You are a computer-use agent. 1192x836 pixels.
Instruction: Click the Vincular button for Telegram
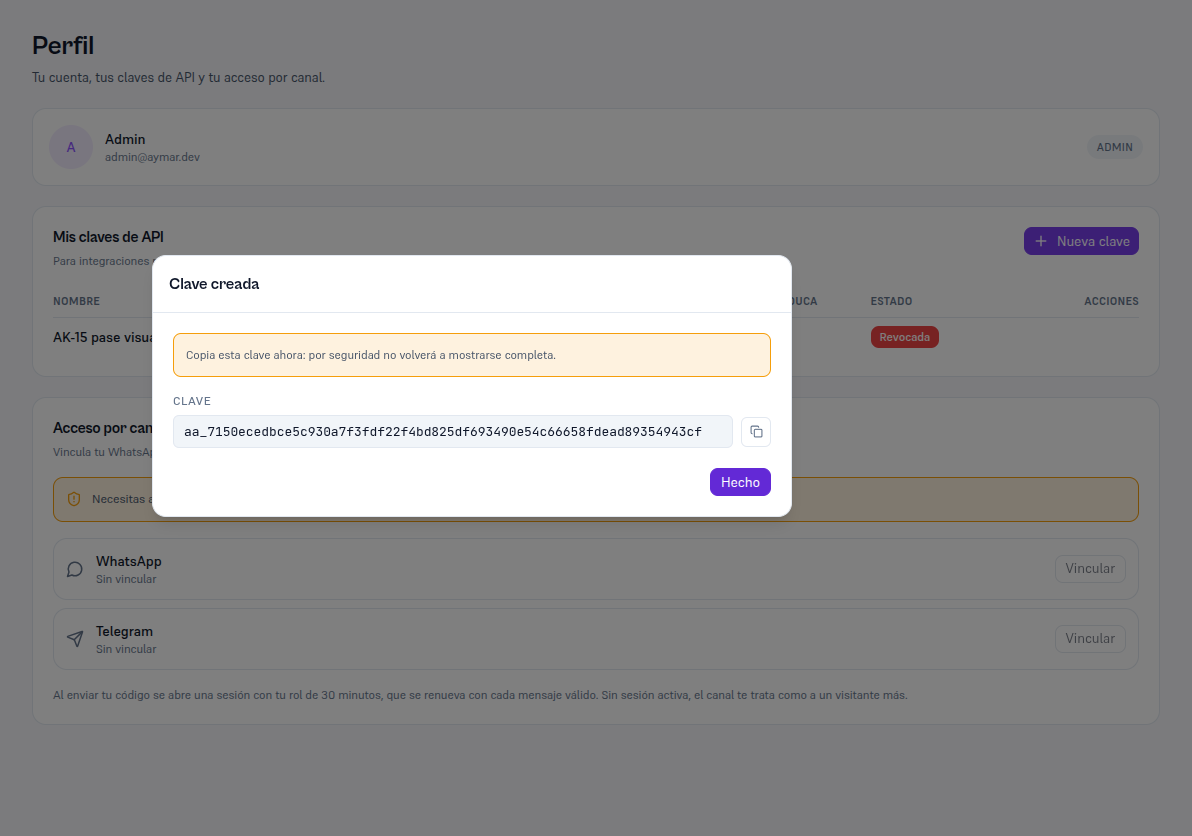click(x=1089, y=638)
